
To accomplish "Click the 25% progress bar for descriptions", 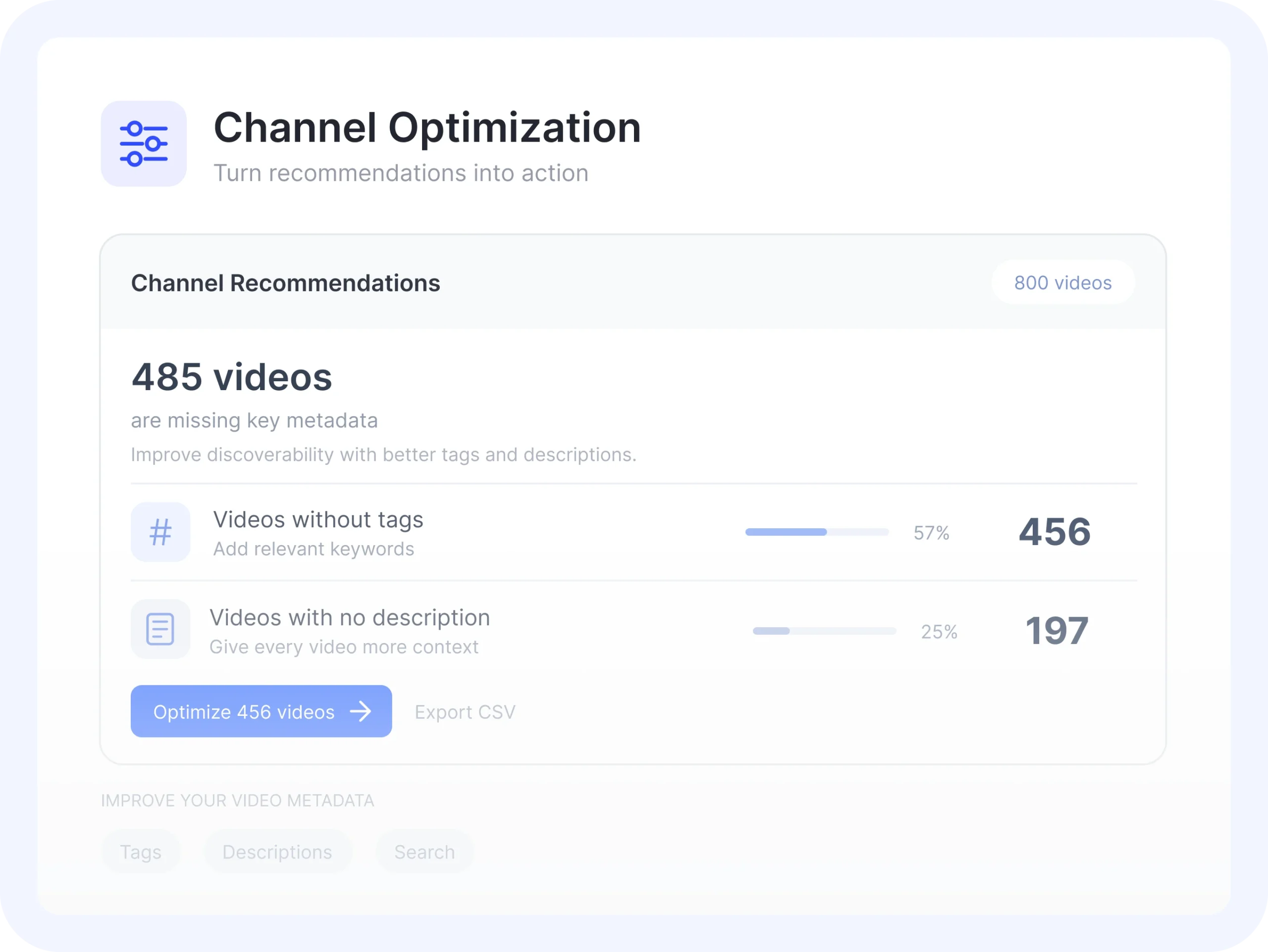I will coord(824,631).
